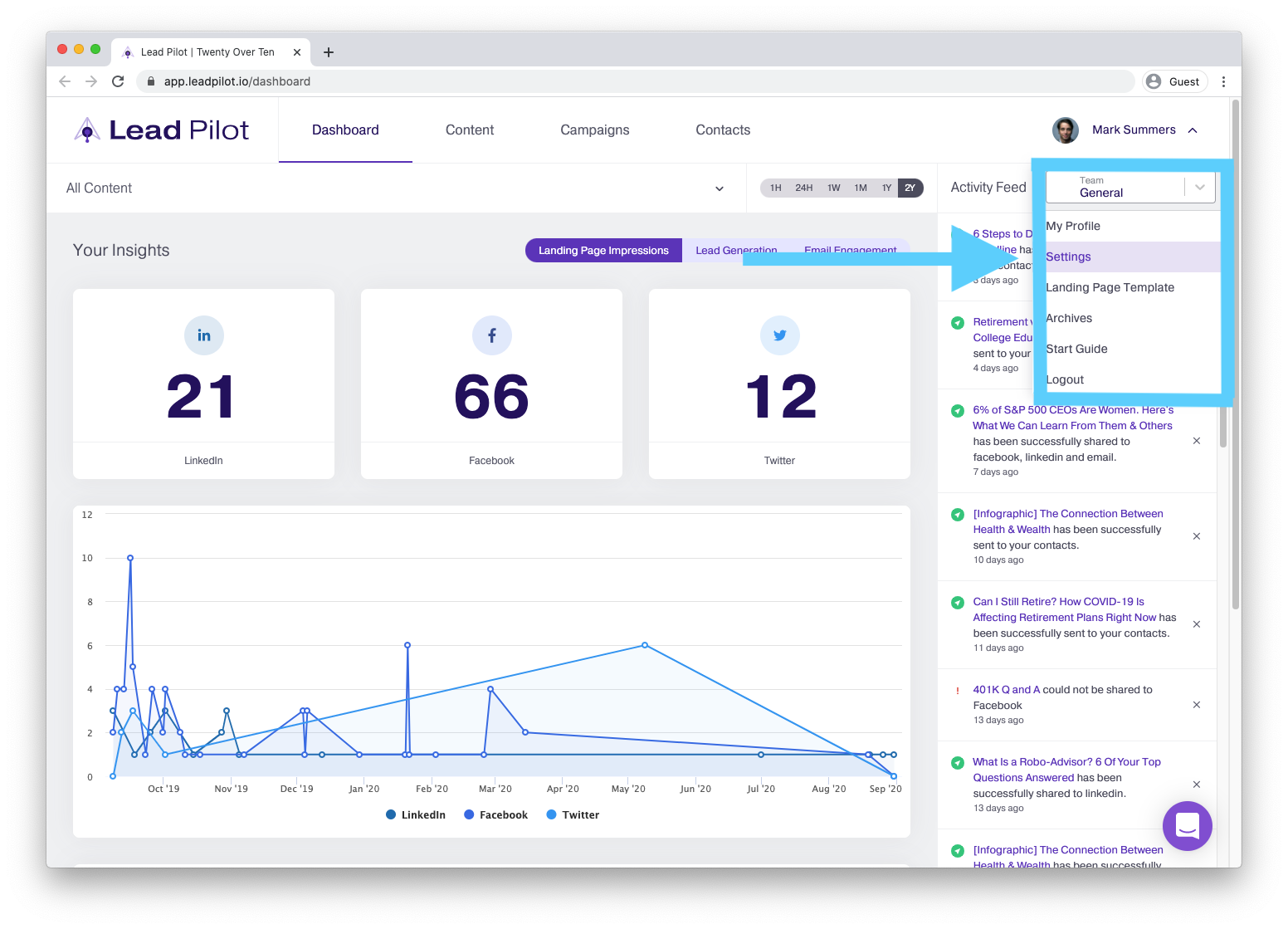Click the Twitter bird icon on the 12 card
Viewport: 1288px width, 929px height.
(779, 335)
